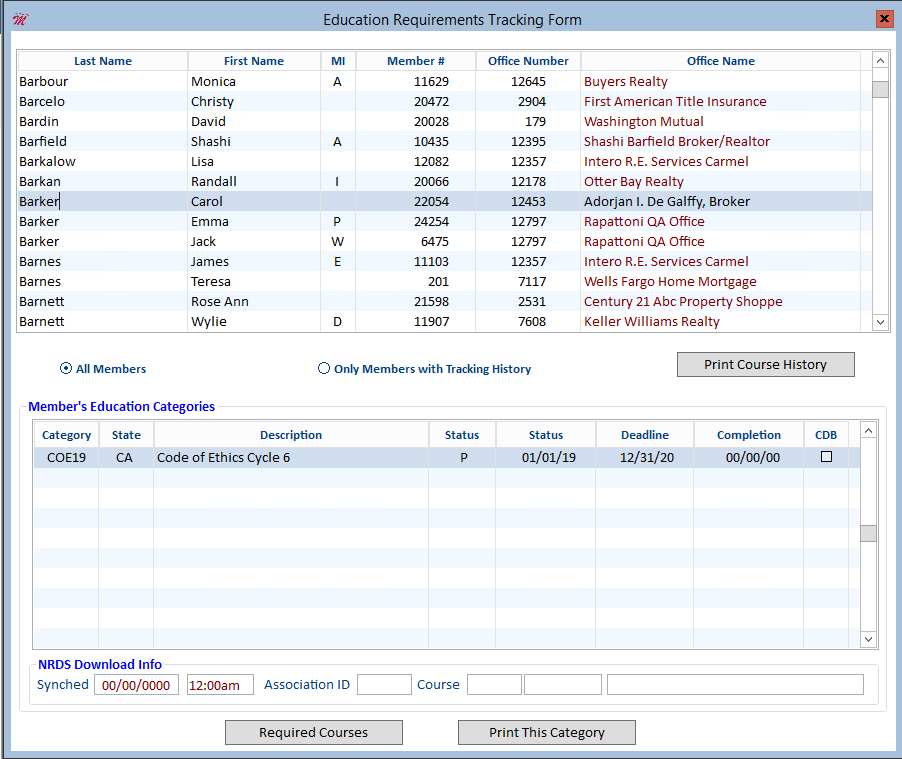
Task: Sort by the Member # column header
Action: coord(415,61)
